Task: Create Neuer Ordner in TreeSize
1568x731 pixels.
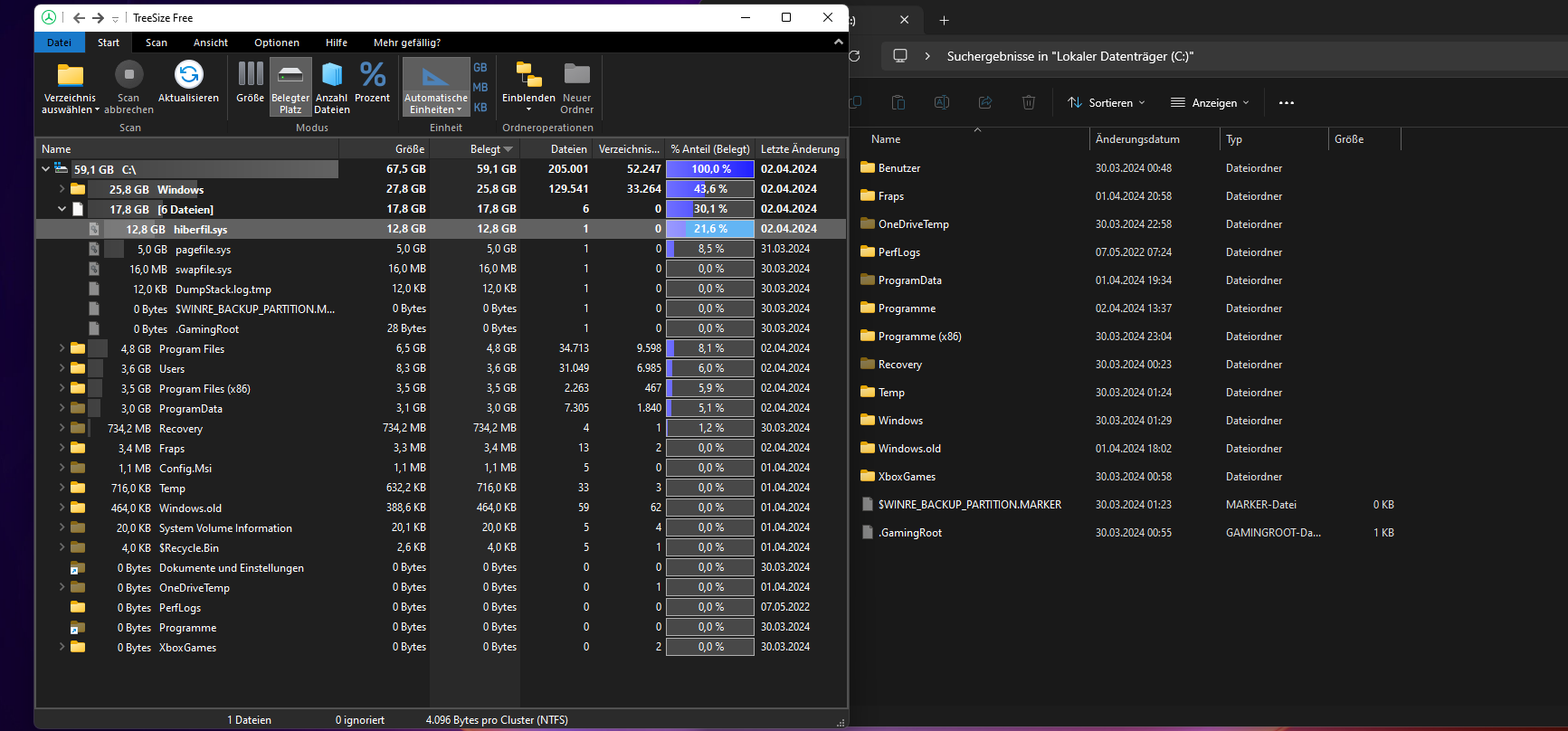Action: click(x=576, y=87)
